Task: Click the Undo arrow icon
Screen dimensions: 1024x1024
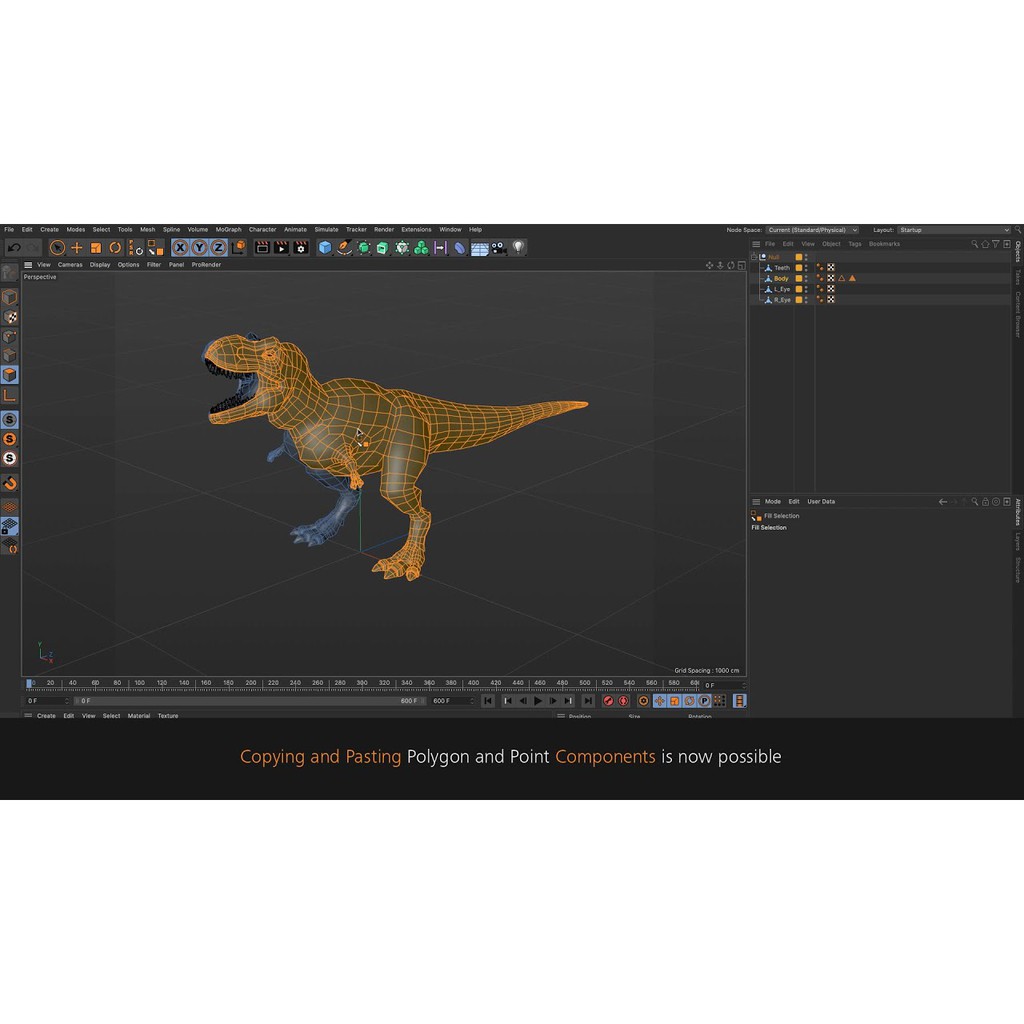Action: 14,247
